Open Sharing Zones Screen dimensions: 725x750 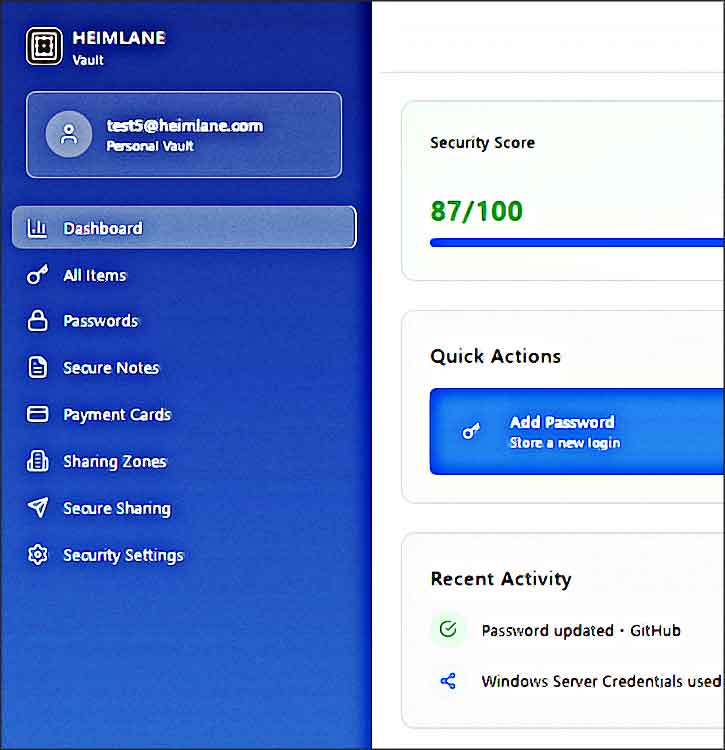(184, 462)
